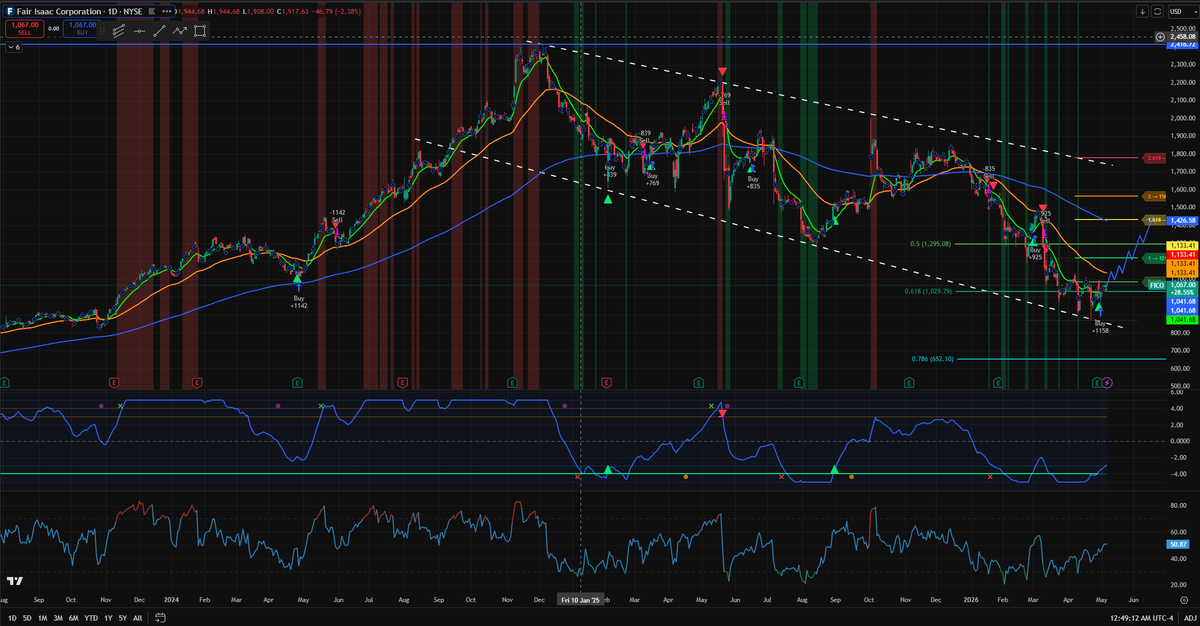This screenshot has height=626, width=1200.
Task: Select the path polyline drawing tool
Action: pos(180,31)
